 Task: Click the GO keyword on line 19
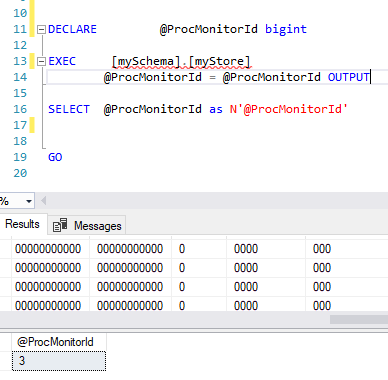pyautogui.click(x=55, y=157)
